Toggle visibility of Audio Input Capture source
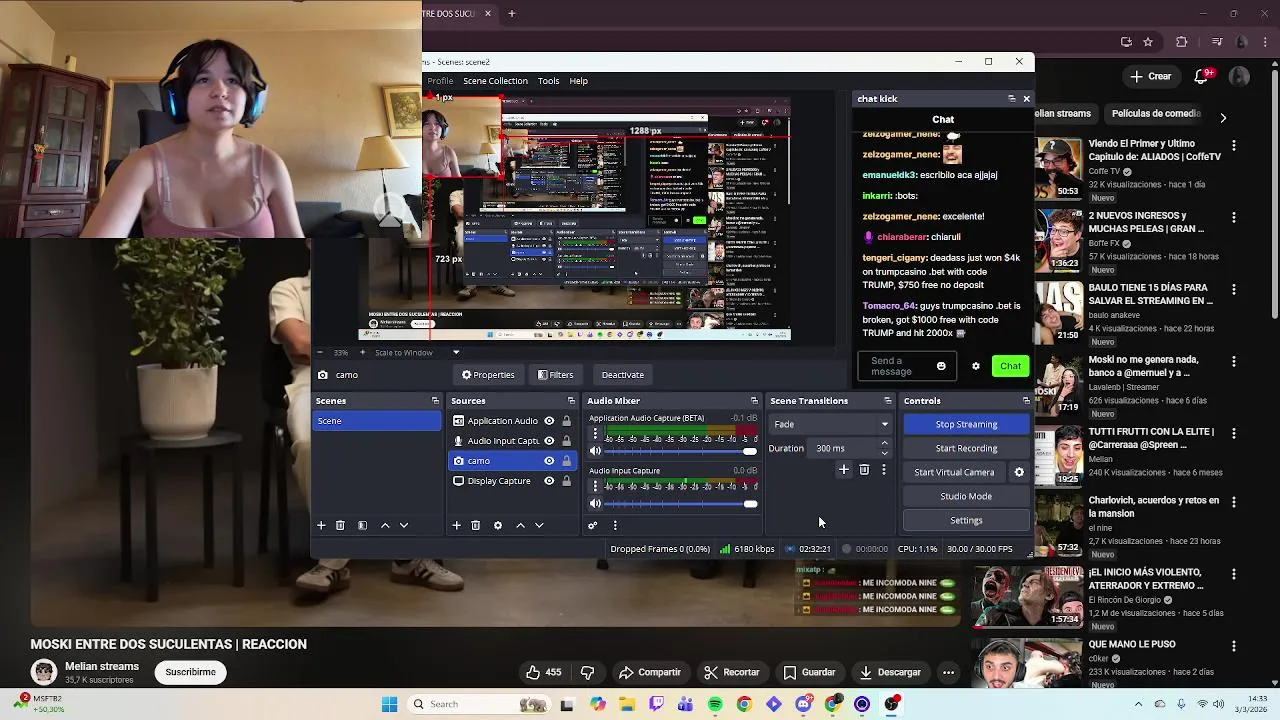The image size is (1280, 720). [549, 441]
